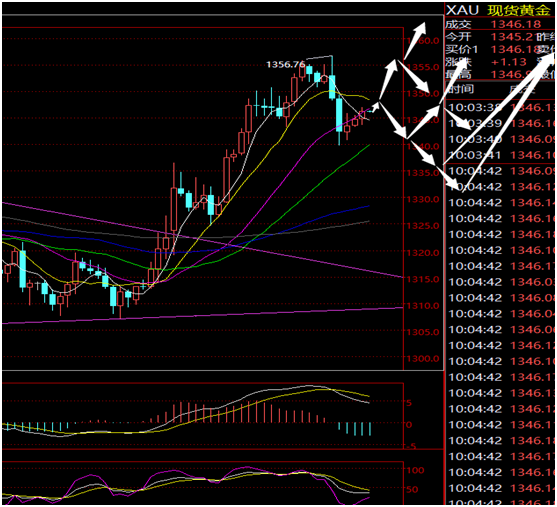Click the 1360.0 price axis label
Image resolution: width=557 pixels, height=507 pixels.
pyautogui.click(x=423, y=41)
